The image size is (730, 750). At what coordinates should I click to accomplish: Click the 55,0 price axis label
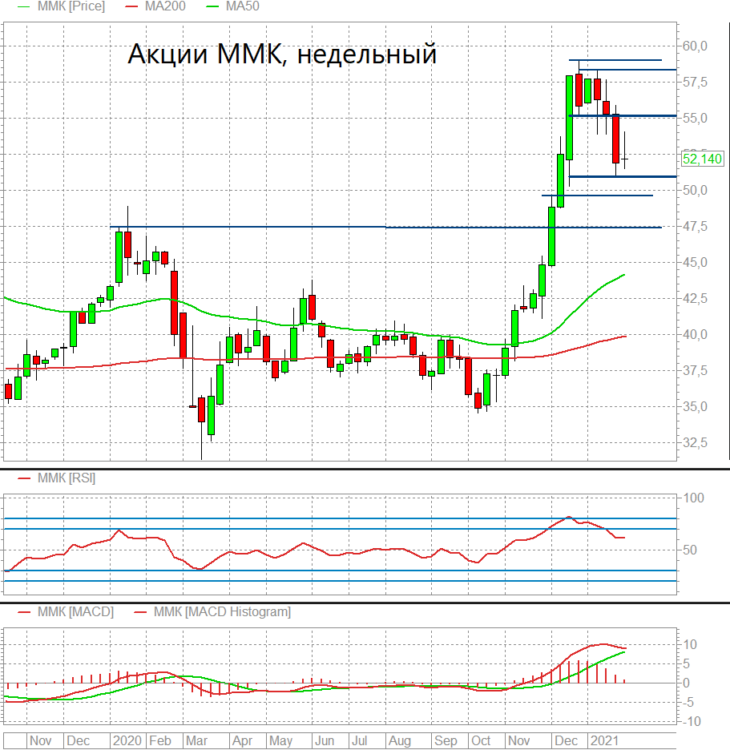click(x=695, y=118)
